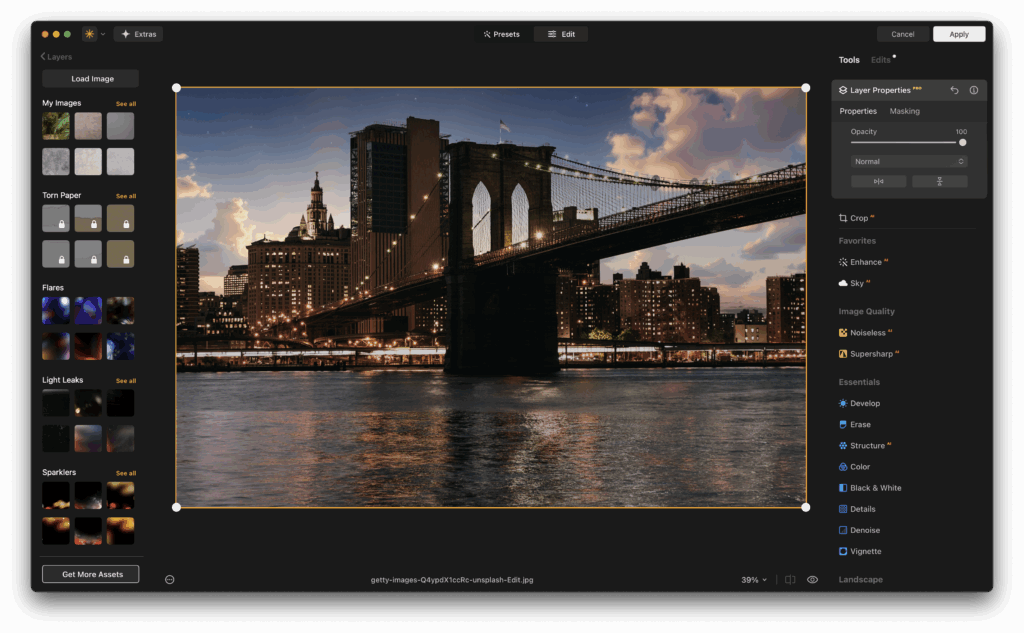Click the flip horizontal icon button
The height and width of the screenshot is (633, 1024).
pos(878,181)
